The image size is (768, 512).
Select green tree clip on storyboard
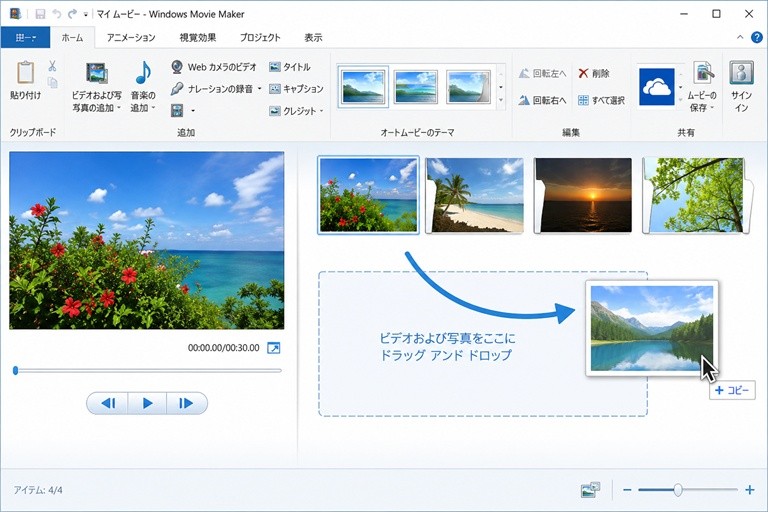click(696, 195)
